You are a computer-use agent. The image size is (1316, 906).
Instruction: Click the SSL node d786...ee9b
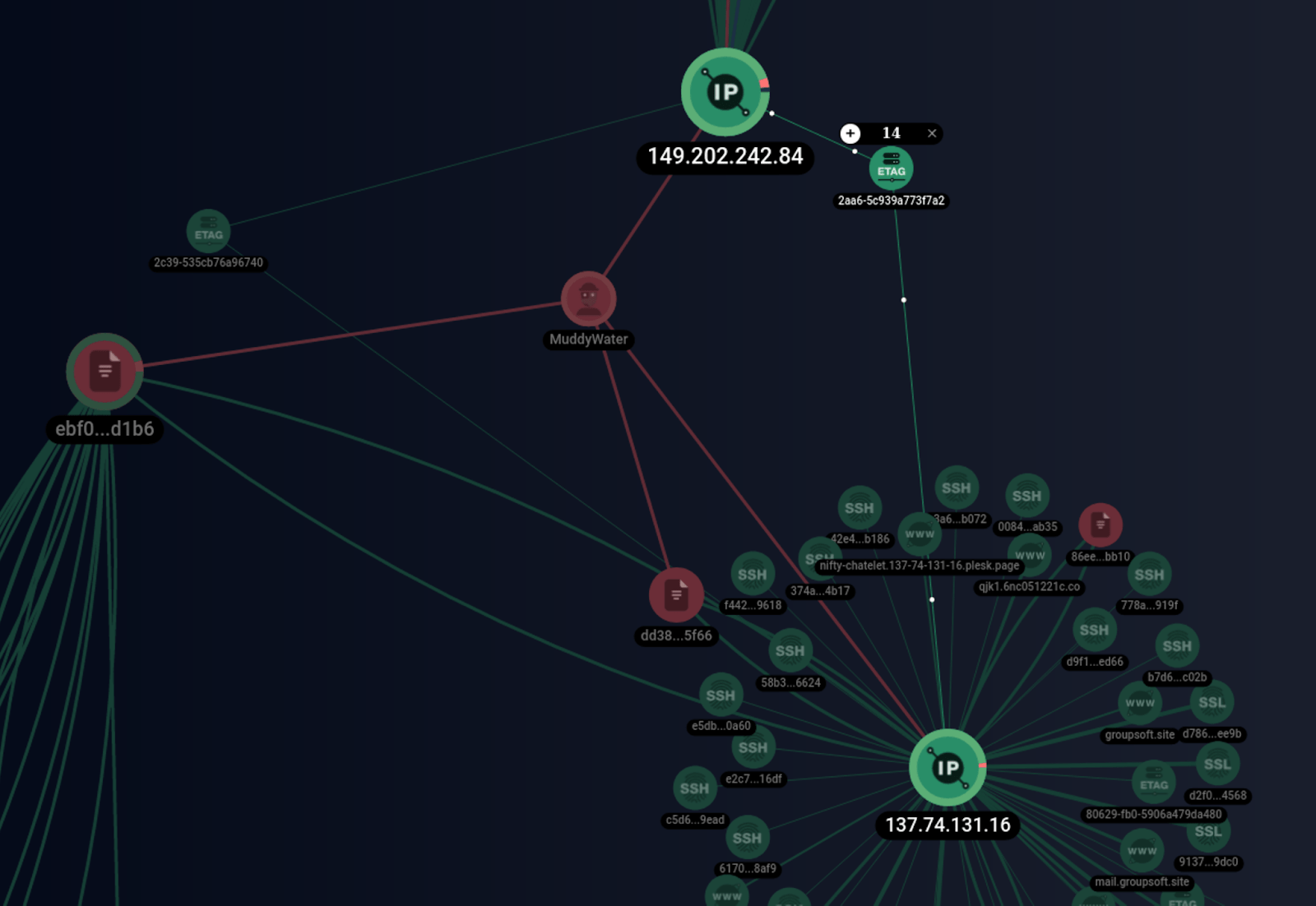point(1212,703)
